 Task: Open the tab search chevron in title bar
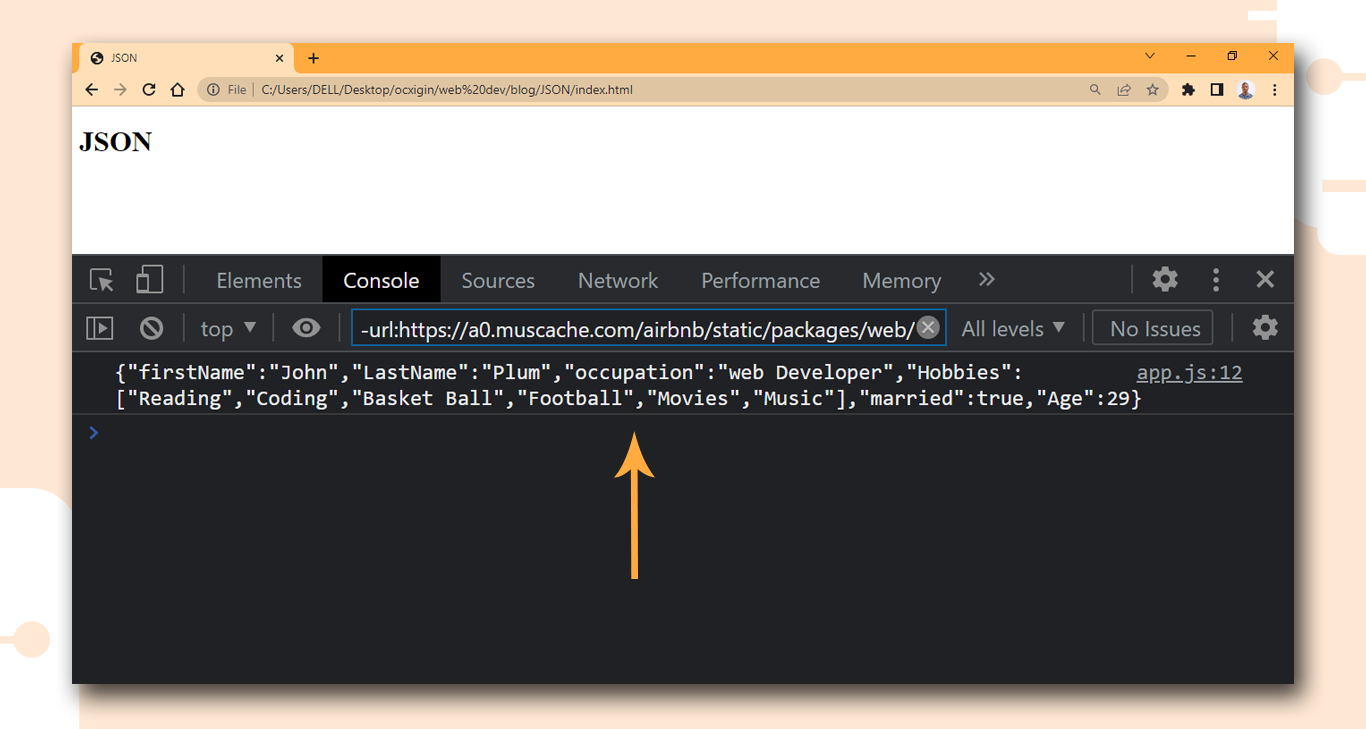tap(1150, 56)
